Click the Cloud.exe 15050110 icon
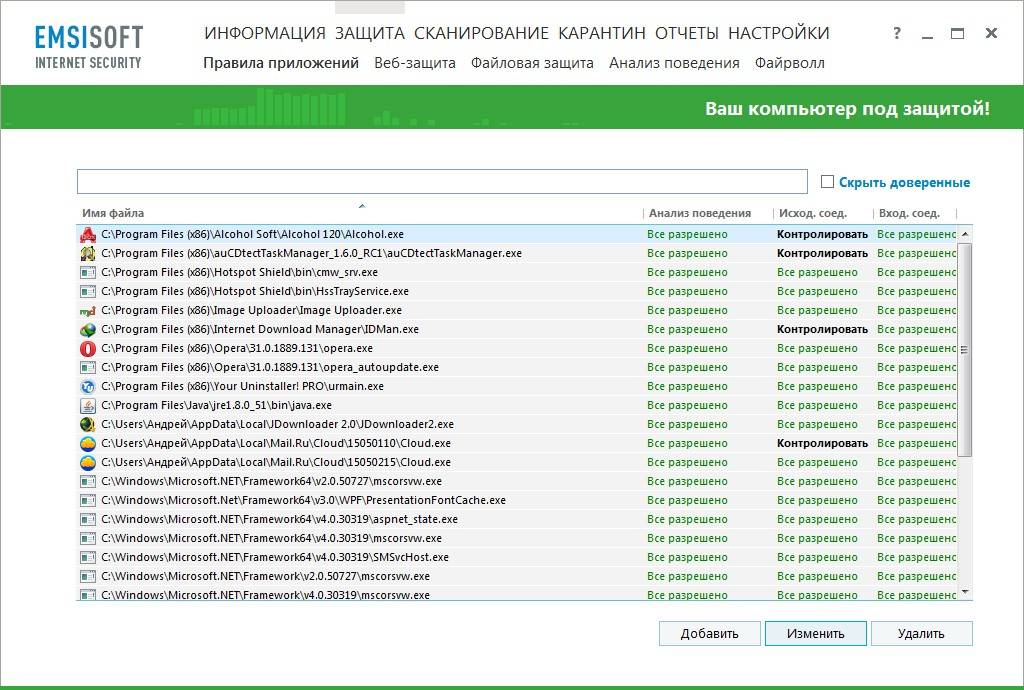Image resolution: width=1024 pixels, height=690 pixels. [88, 443]
